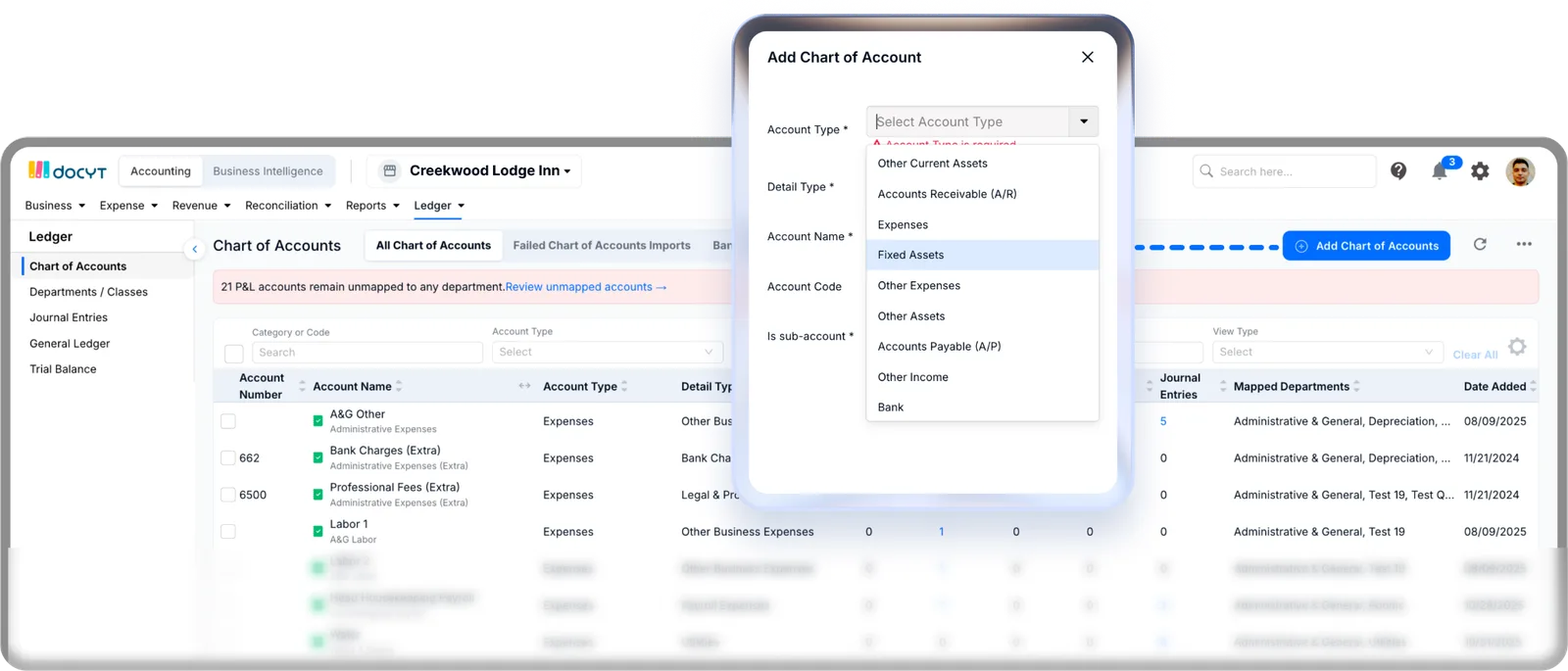Click the search magnifier icon in top bar
Viewport: 1568px width, 671px height.
tap(1206, 171)
